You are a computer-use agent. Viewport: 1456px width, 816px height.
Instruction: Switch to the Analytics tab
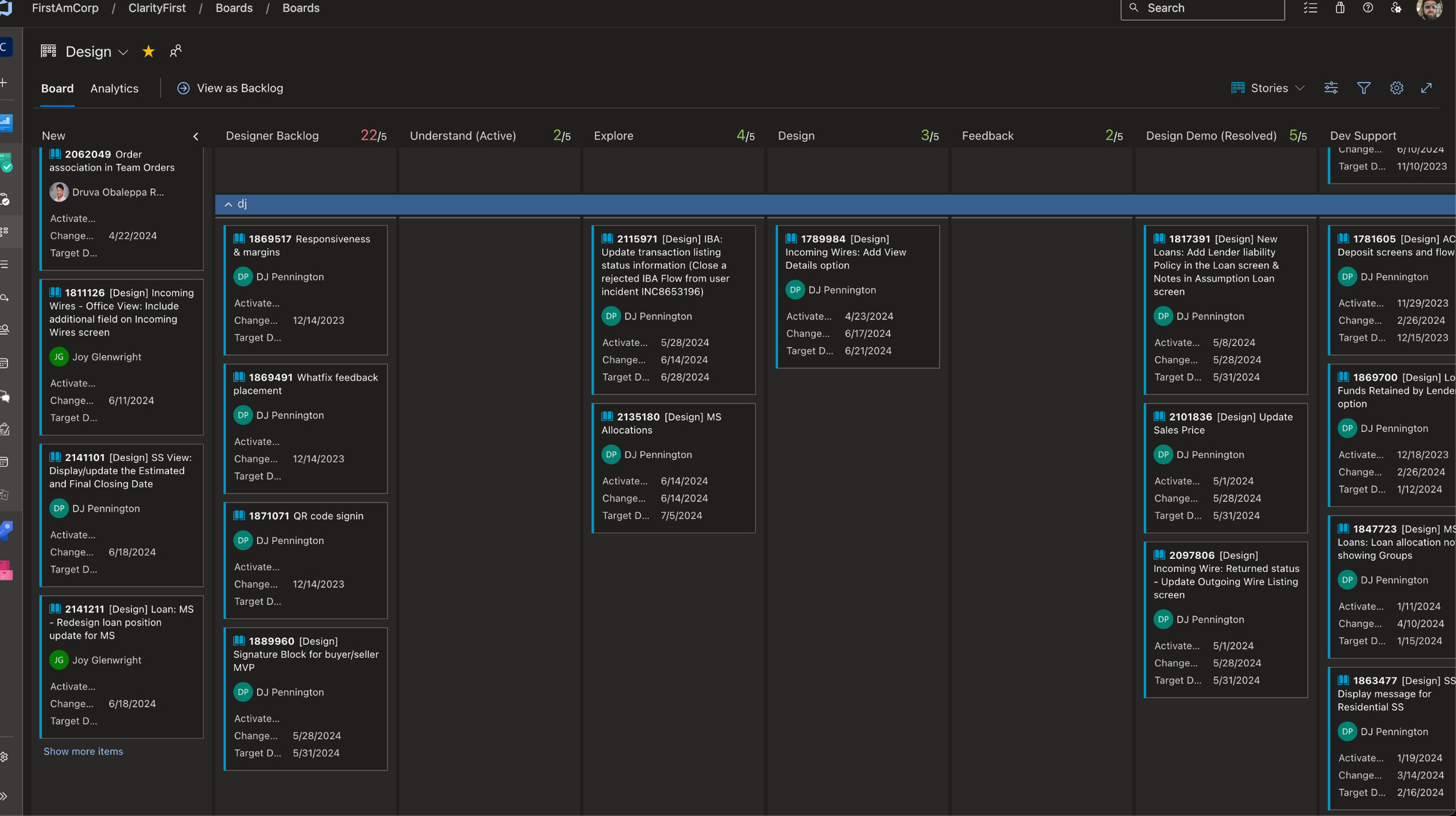(x=114, y=88)
